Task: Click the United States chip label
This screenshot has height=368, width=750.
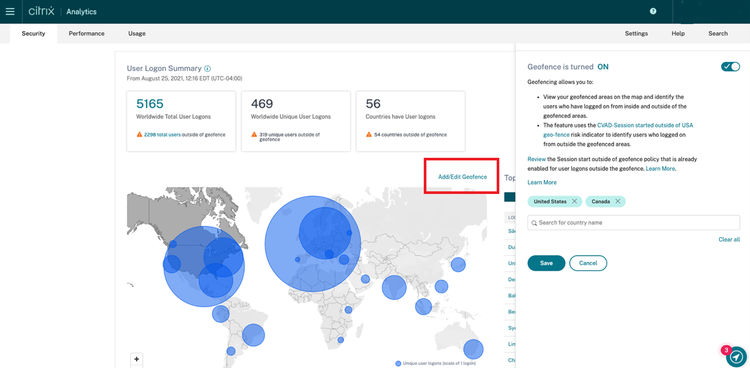Action: (x=550, y=201)
